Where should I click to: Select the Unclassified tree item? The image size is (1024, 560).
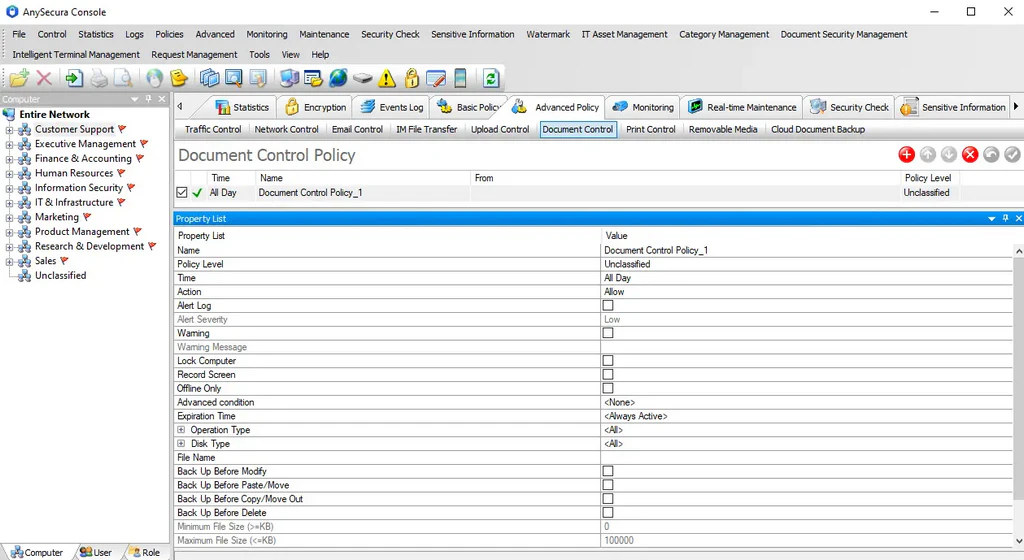click(x=60, y=275)
